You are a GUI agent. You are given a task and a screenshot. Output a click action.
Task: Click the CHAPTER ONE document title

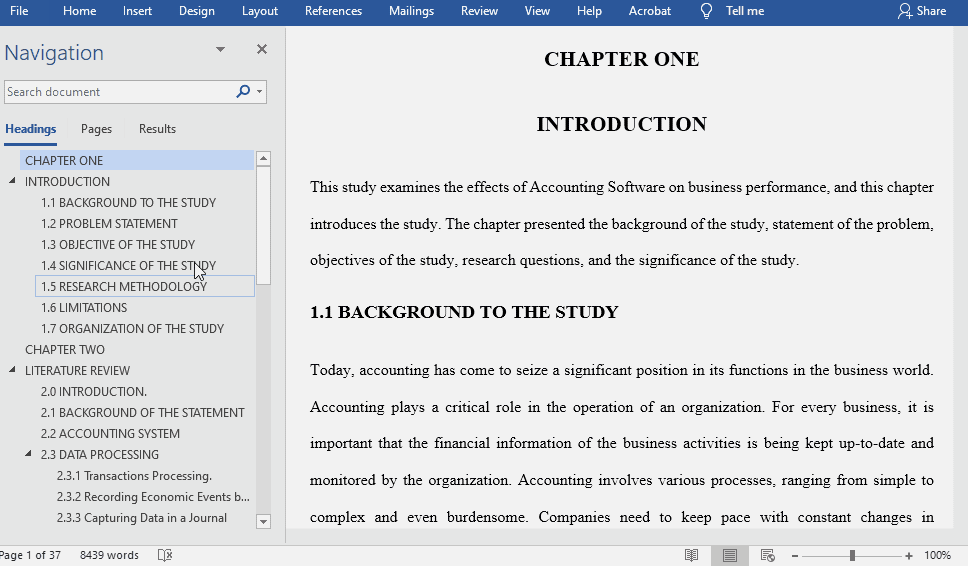tap(622, 59)
